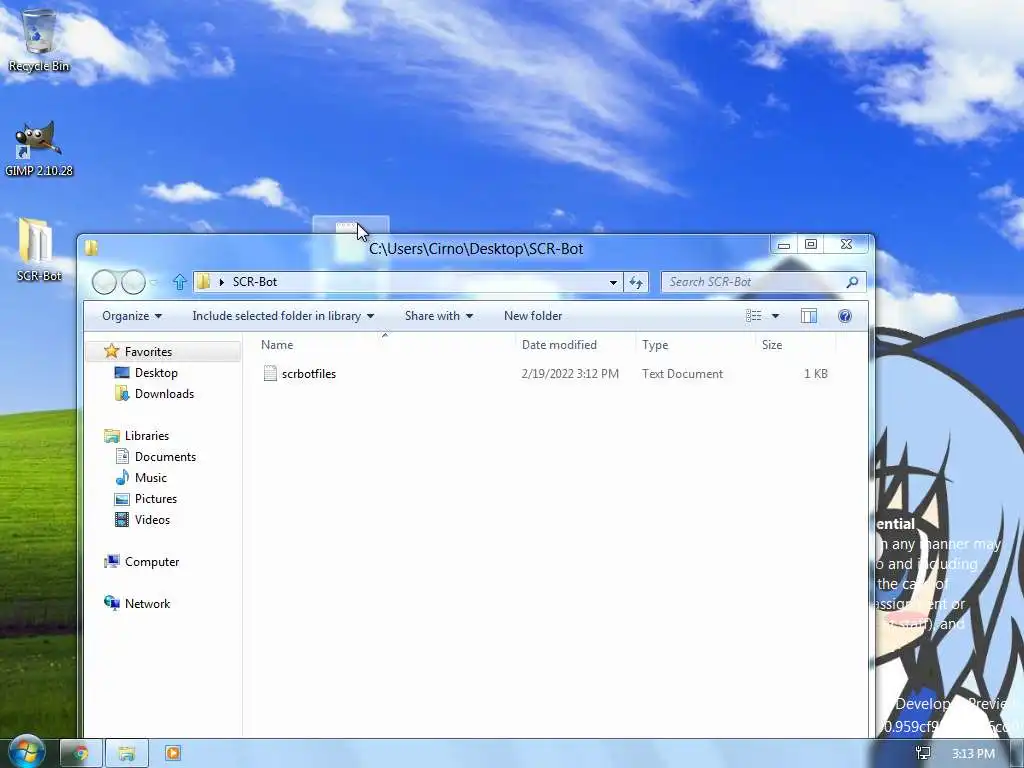Open the view options dropdown arrow

pyautogui.click(x=775, y=316)
